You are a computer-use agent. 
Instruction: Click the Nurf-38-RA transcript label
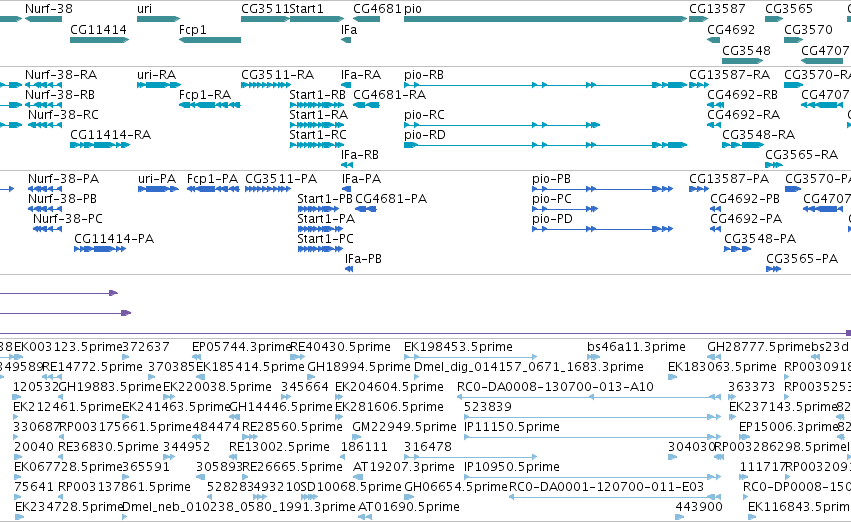(61, 75)
